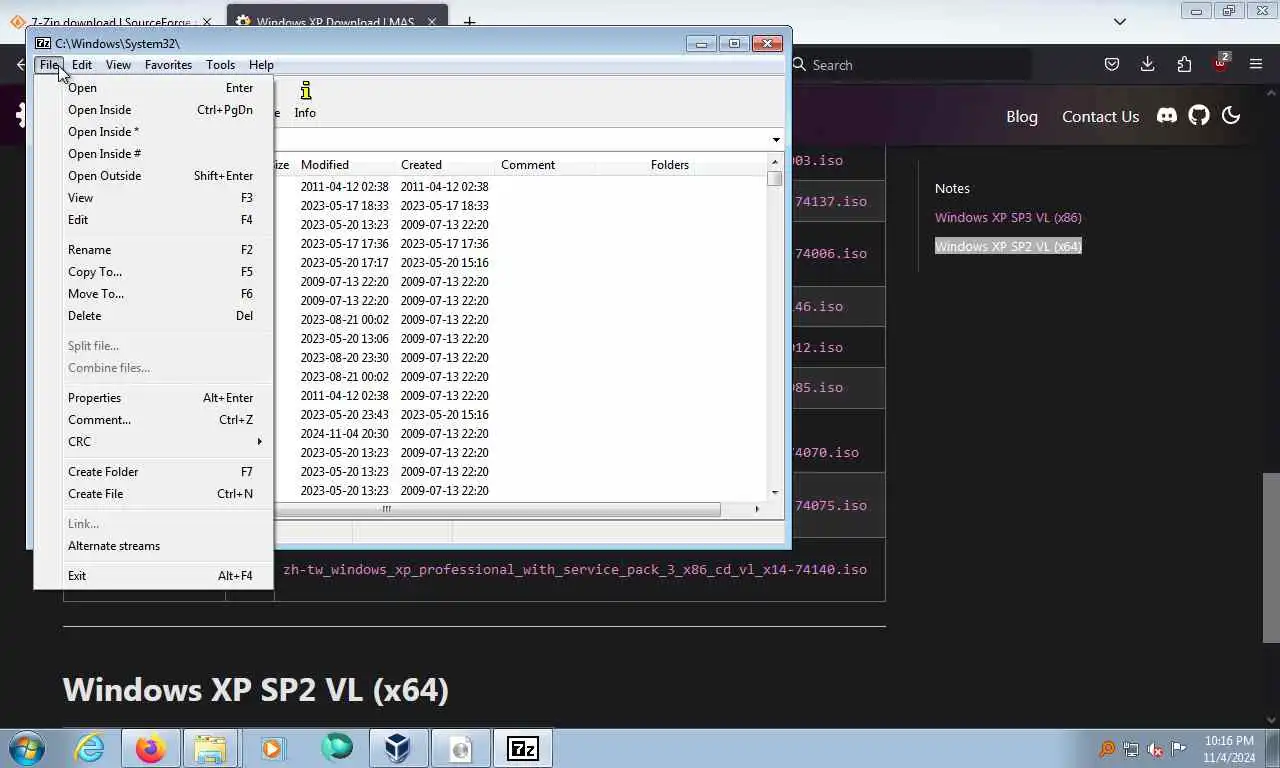This screenshot has height=768, width=1280.
Task: Expand the CRC submenu arrow
Action: [259, 441]
